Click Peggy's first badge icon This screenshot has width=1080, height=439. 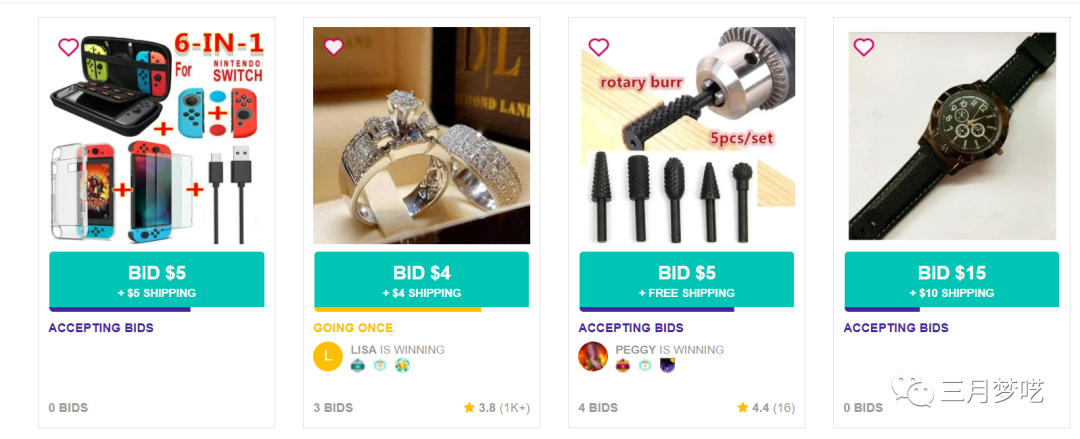tap(623, 366)
